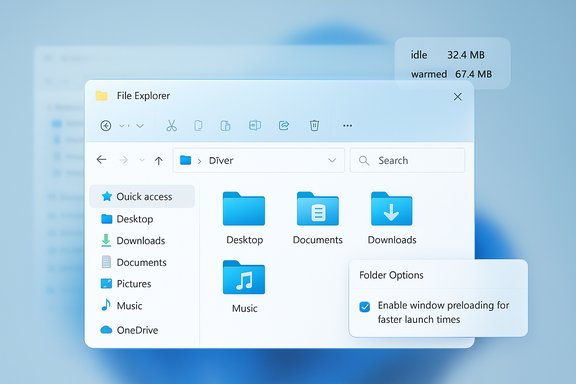Click into the Search box

point(407,160)
